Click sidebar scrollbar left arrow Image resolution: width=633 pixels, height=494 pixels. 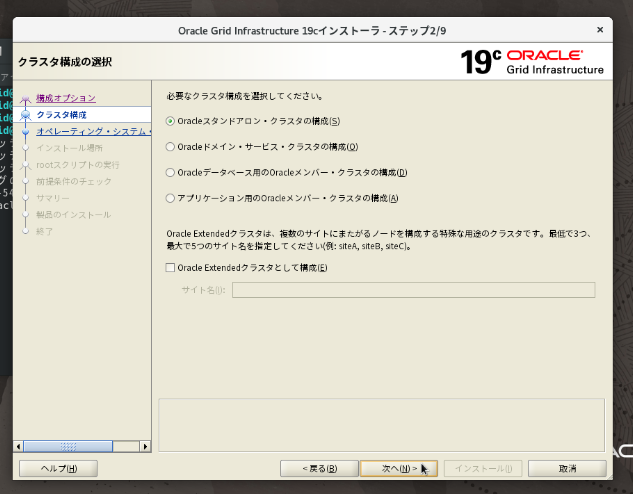point(18,446)
